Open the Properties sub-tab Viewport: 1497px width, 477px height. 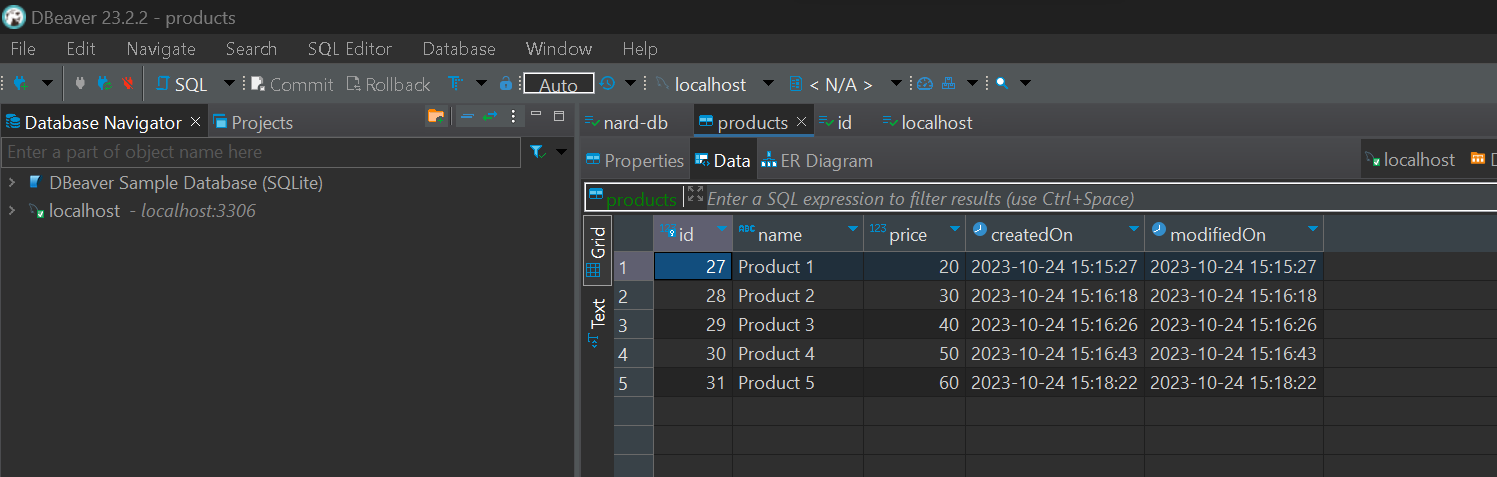click(x=635, y=160)
